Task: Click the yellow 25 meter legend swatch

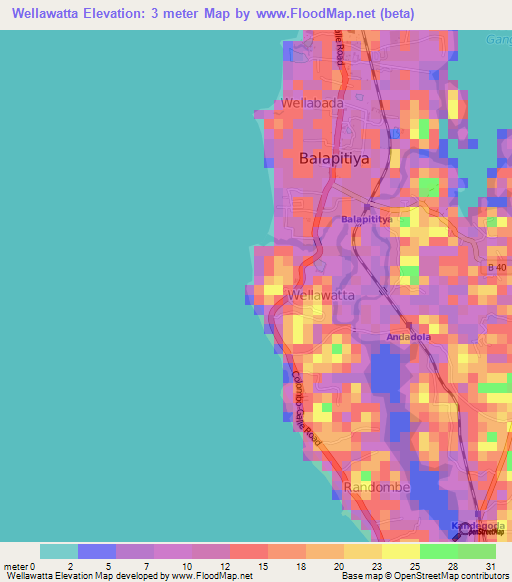Action: 401,551
